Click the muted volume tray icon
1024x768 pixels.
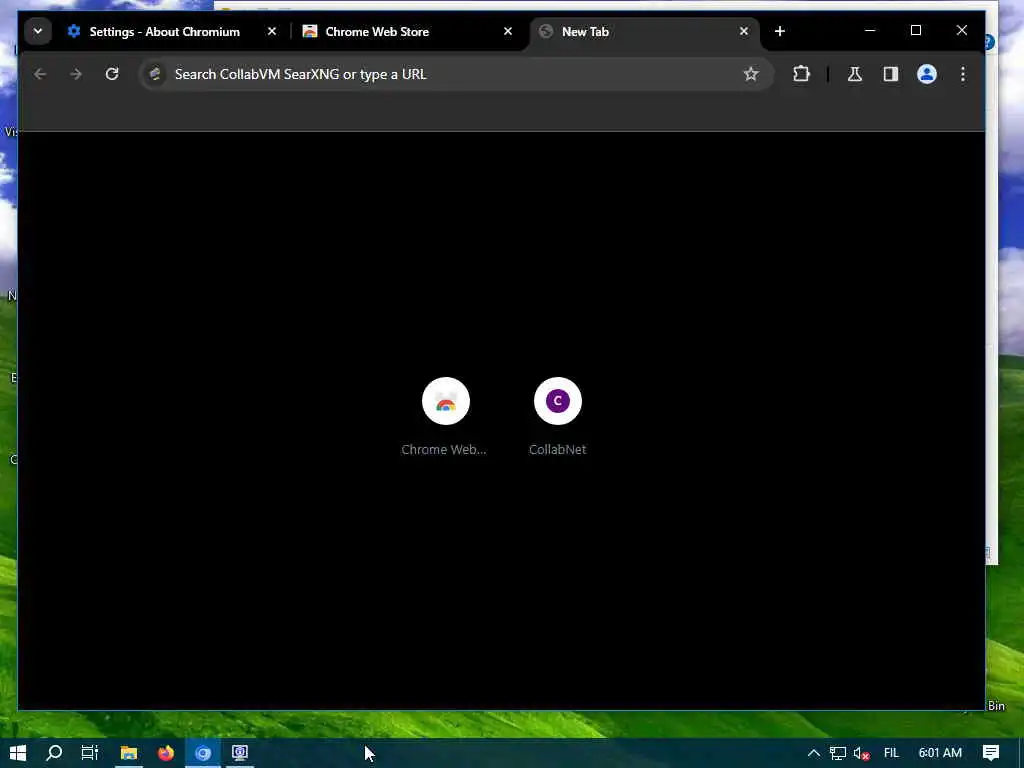[x=861, y=753]
